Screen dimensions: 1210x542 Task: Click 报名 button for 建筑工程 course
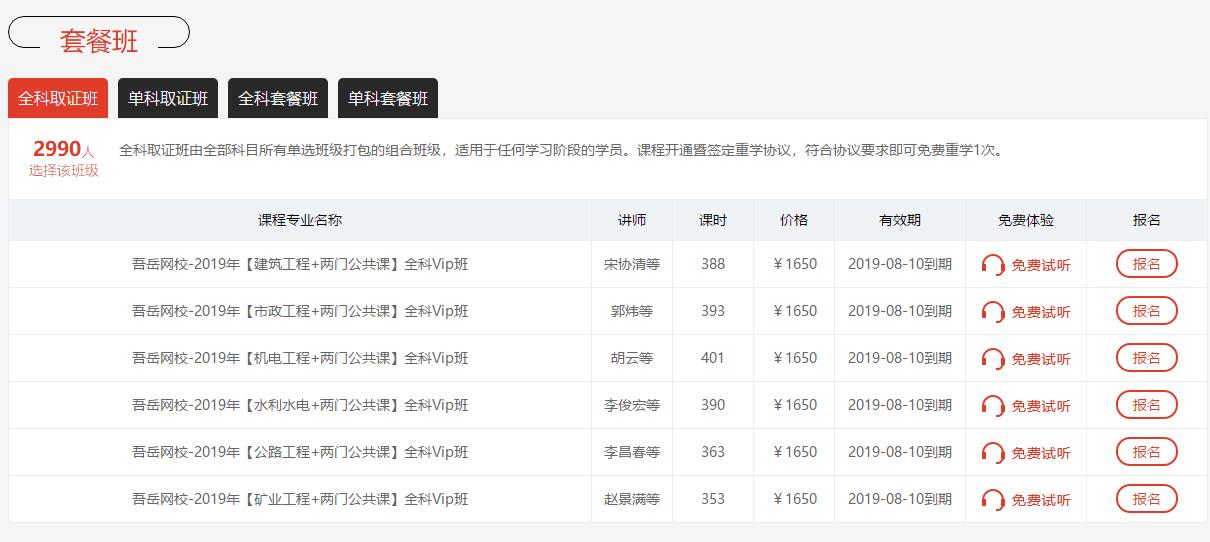(x=1147, y=264)
